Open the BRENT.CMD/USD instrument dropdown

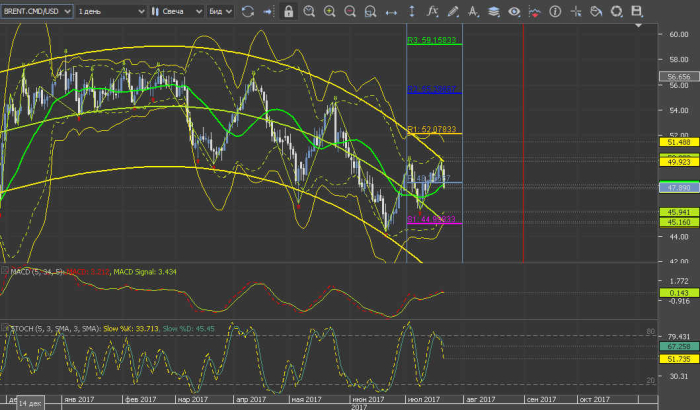pyautogui.click(x=35, y=11)
